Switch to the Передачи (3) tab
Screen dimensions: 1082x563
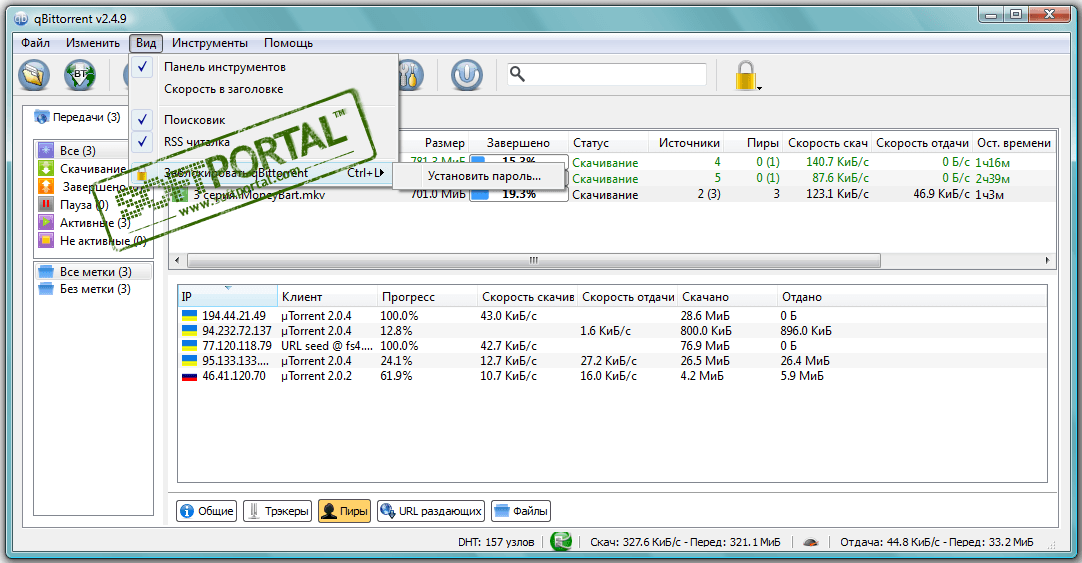coord(78,117)
